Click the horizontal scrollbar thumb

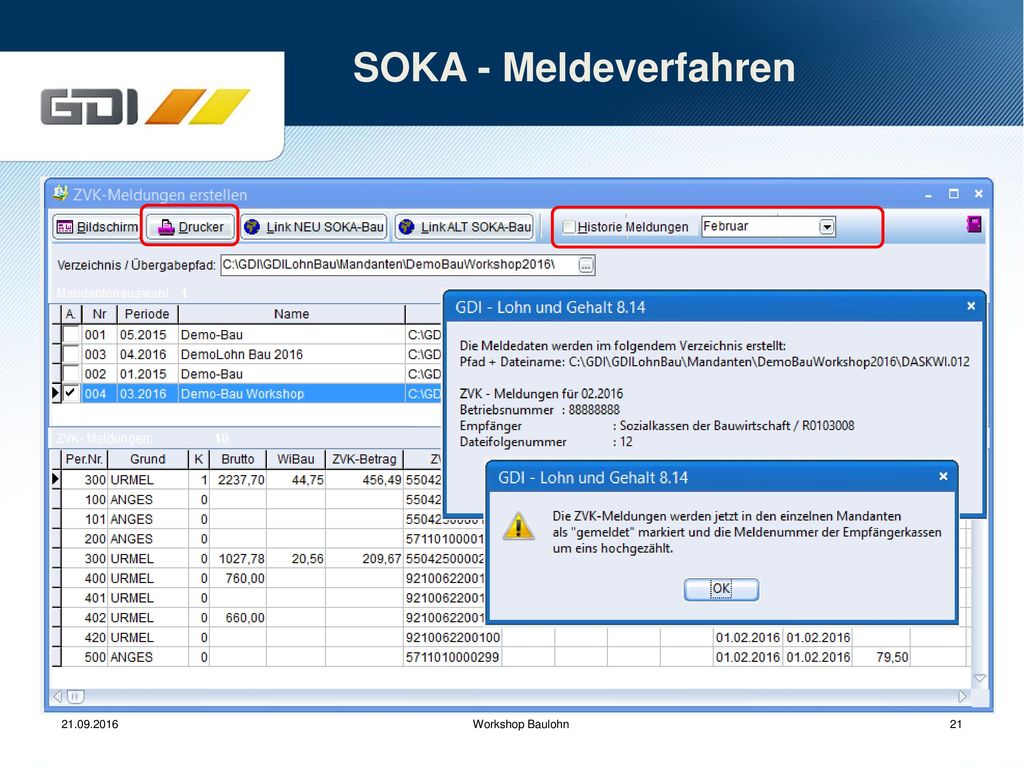point(75,697)
